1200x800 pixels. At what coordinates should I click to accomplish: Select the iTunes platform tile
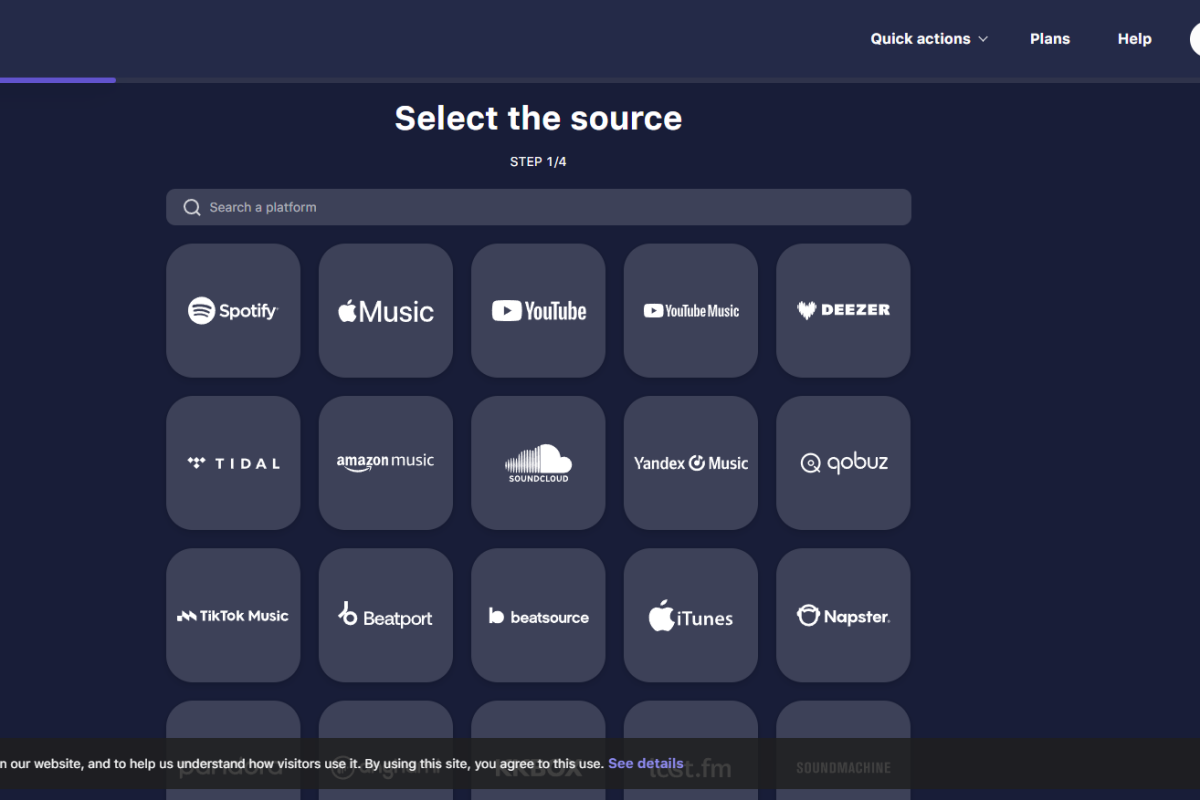click(x=691, y=616)
